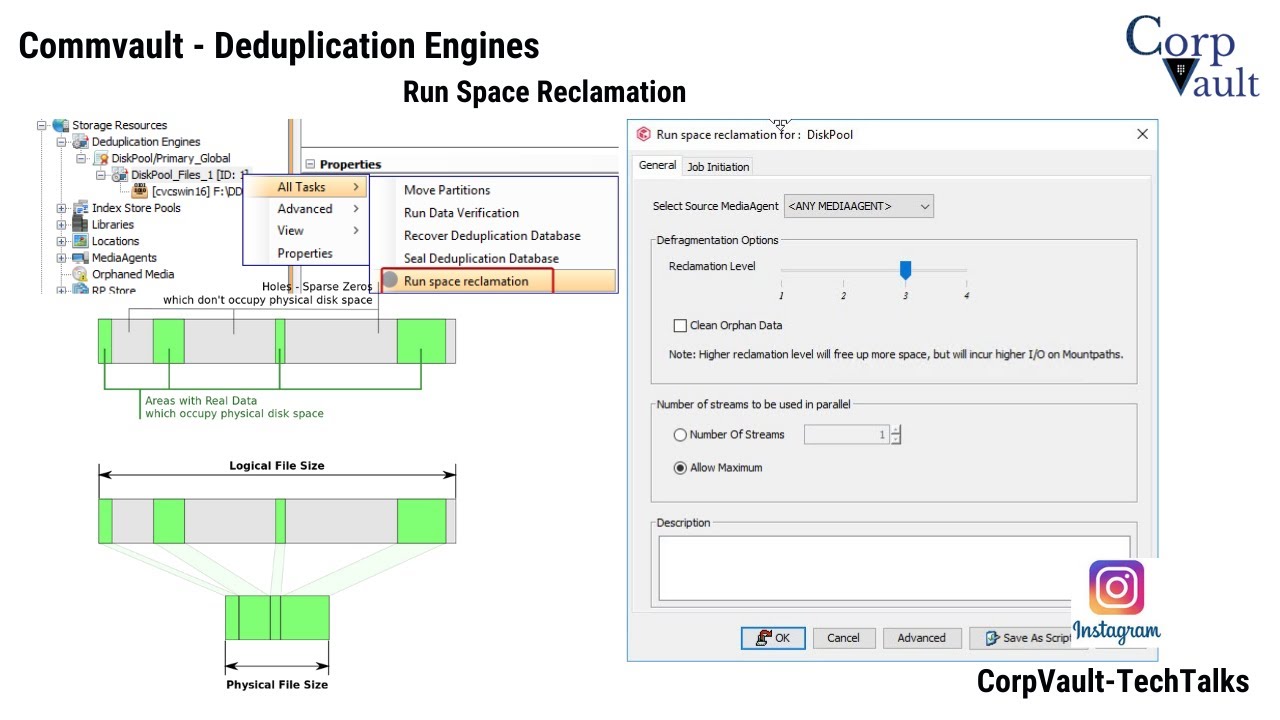Click the Advanced button in dialog
The width and height of the screenshot is (1280, 720).
921,638
